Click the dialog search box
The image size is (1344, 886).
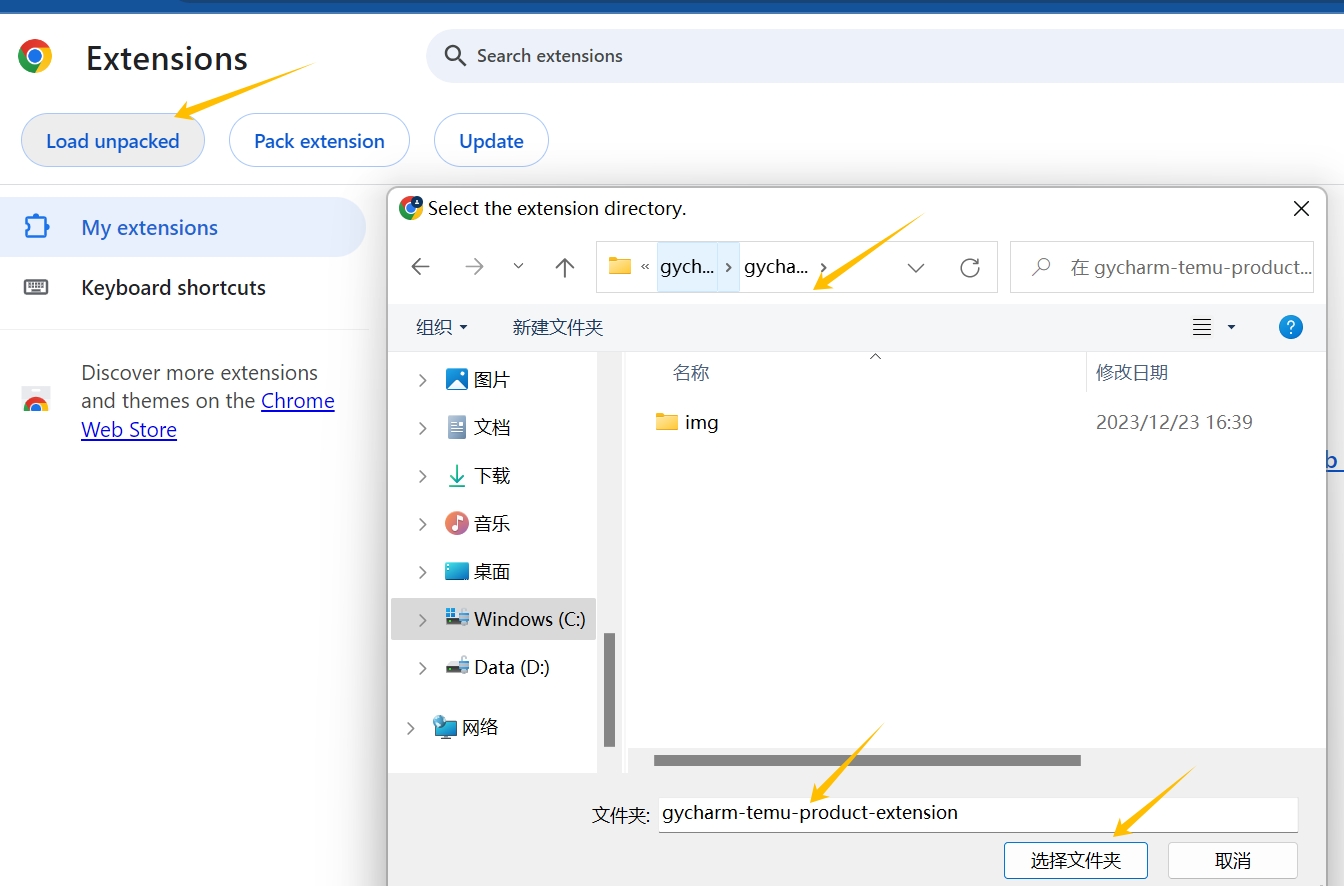click(1161, 267)
